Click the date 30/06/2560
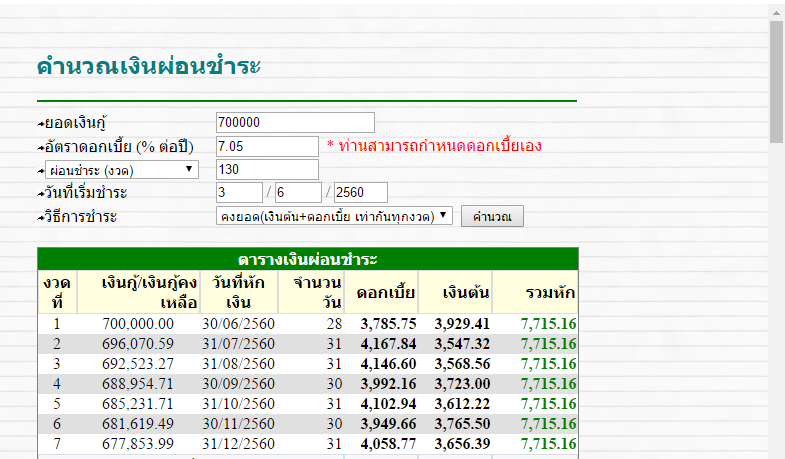 pos(238,324)
